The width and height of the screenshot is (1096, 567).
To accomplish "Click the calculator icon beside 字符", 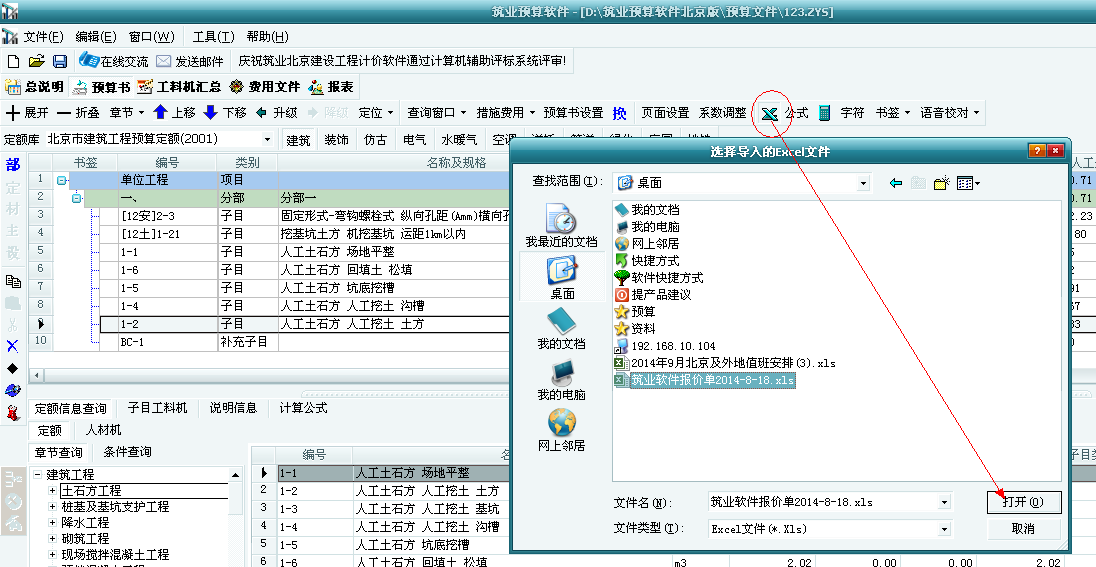I will [825, 113].
